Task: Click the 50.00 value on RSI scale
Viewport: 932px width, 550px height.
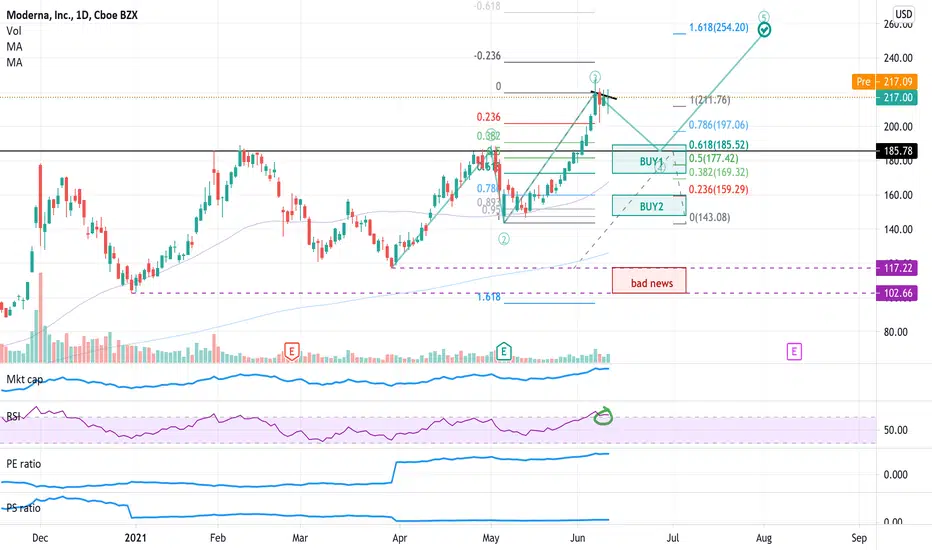Action: click(896, 430)
